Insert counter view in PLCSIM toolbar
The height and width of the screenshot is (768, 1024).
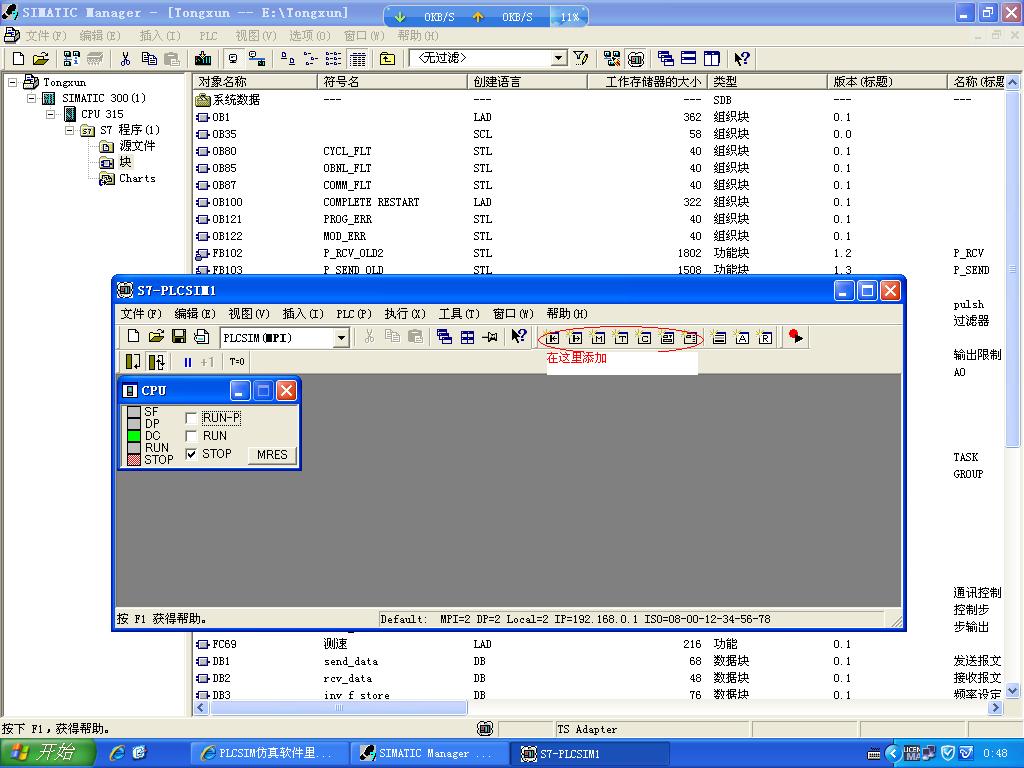(644, 338)
